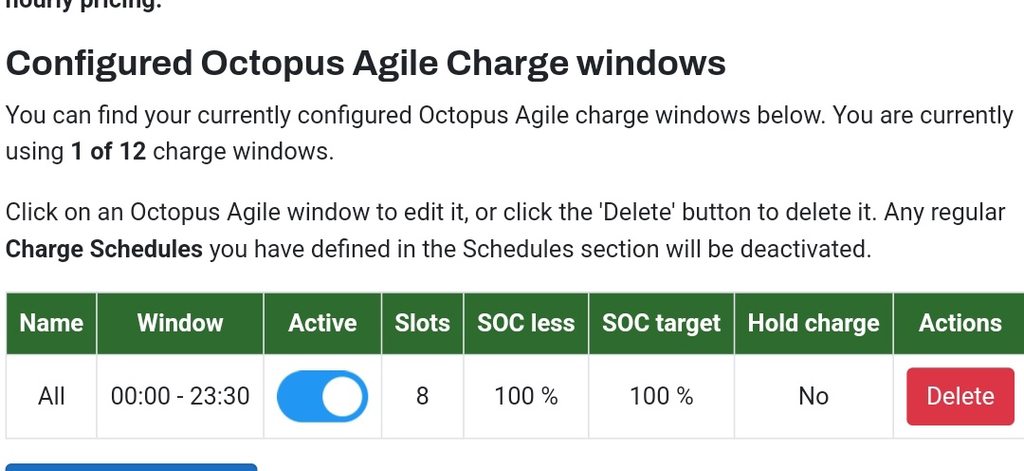Image resolution: width=1024 pixels, height=471 pixels.
Task: Click the Hold charge column header
Action: pos(813,323)
